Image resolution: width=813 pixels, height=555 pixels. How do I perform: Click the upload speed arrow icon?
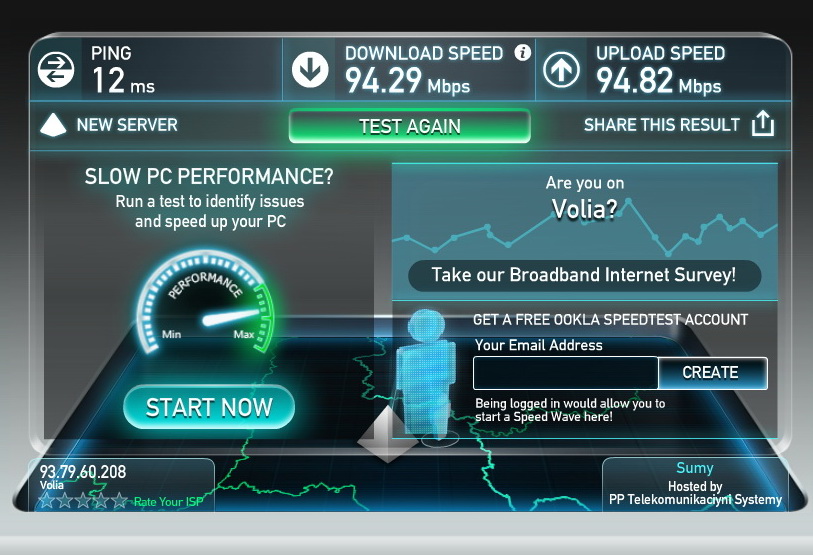[x=561, y=70]
